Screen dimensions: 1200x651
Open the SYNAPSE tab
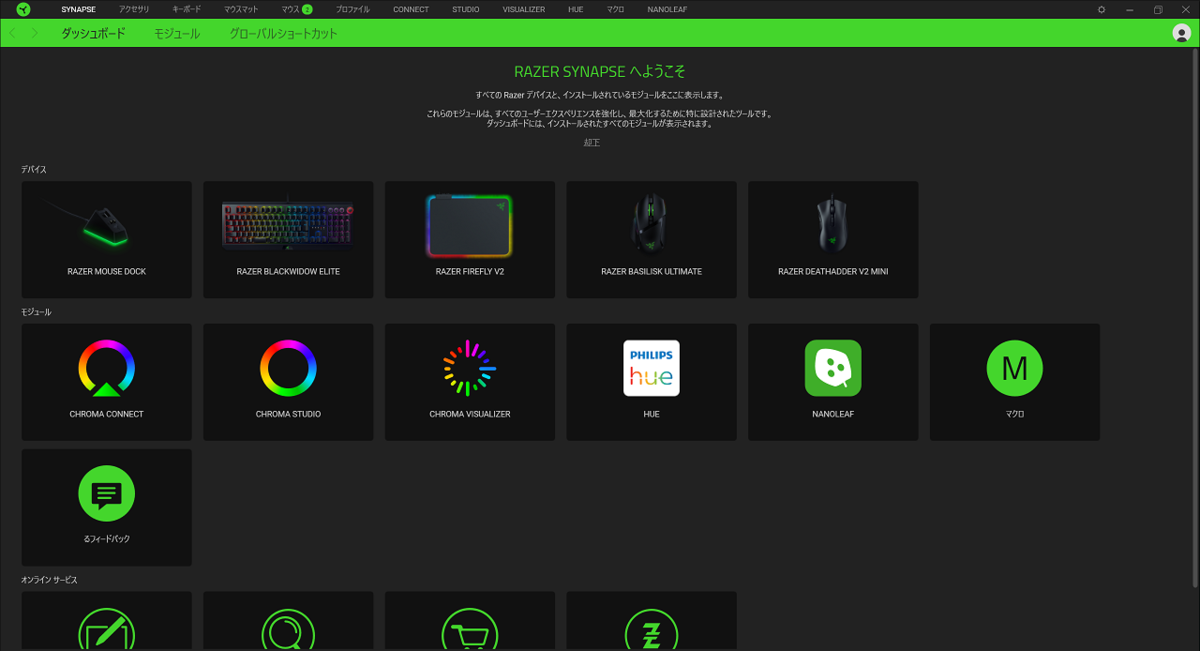[79, 9]
